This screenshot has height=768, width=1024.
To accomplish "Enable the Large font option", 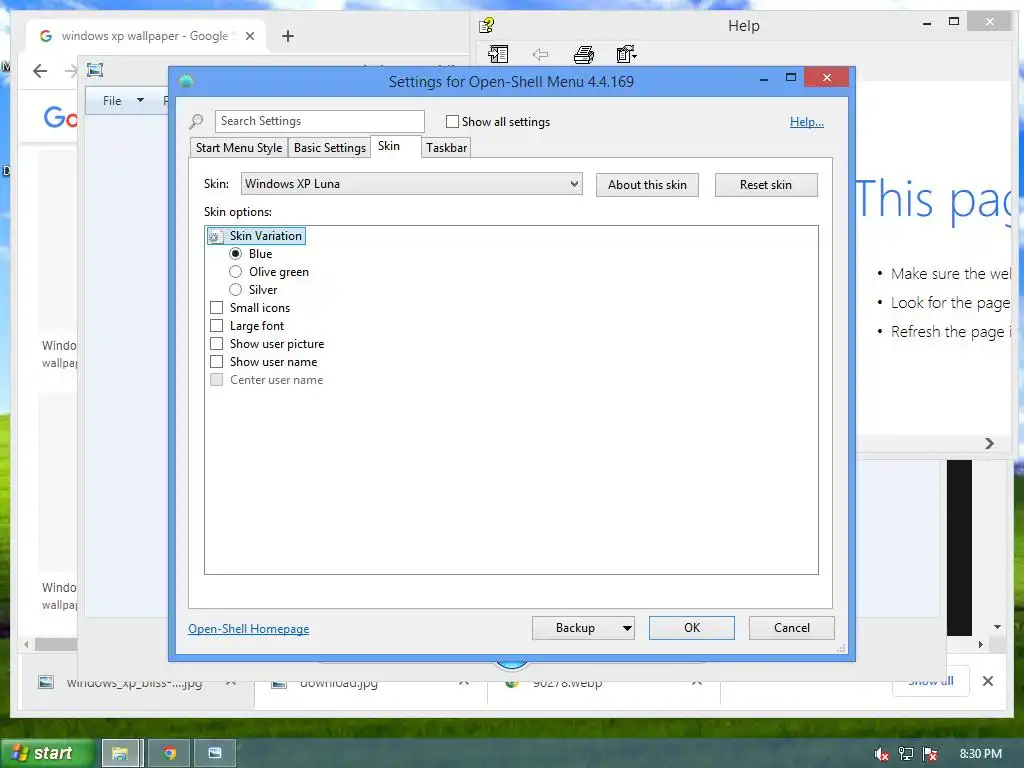I will point(217,325).
